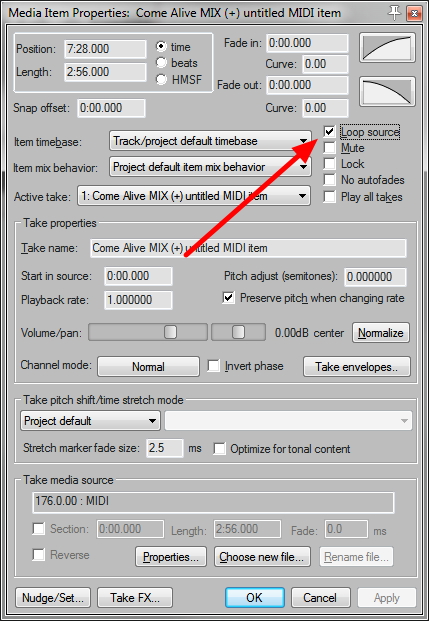This screenshot has width=429, height=621.
Task: Click the Playback rate field
Action: [x=138, y=300]
